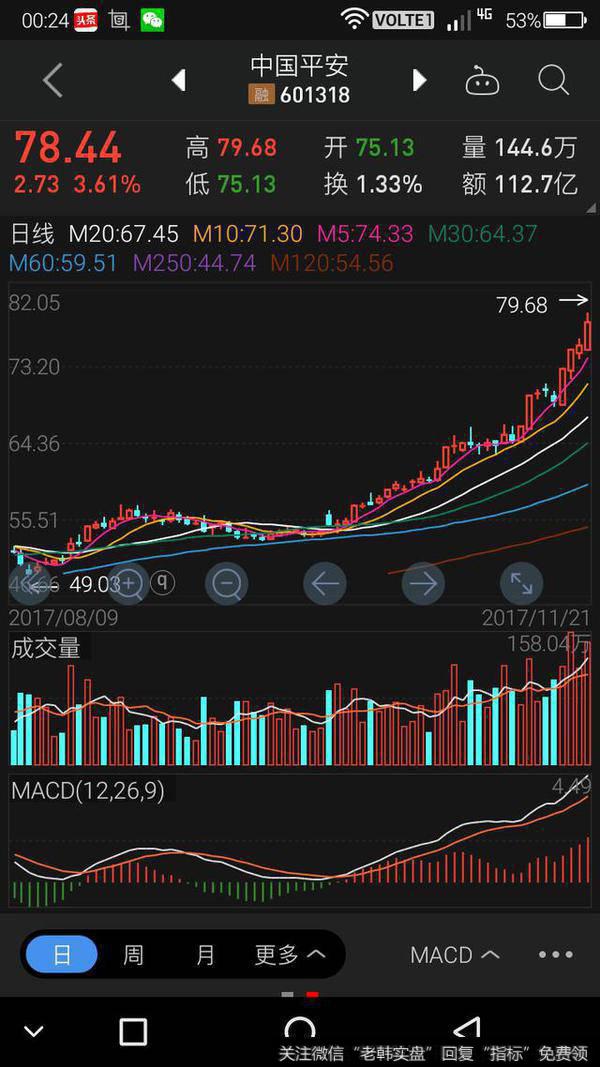The image size is (600, 1067).
Task: Tap the M30:64.37 moving average label
Action: (x=482, y=234)
